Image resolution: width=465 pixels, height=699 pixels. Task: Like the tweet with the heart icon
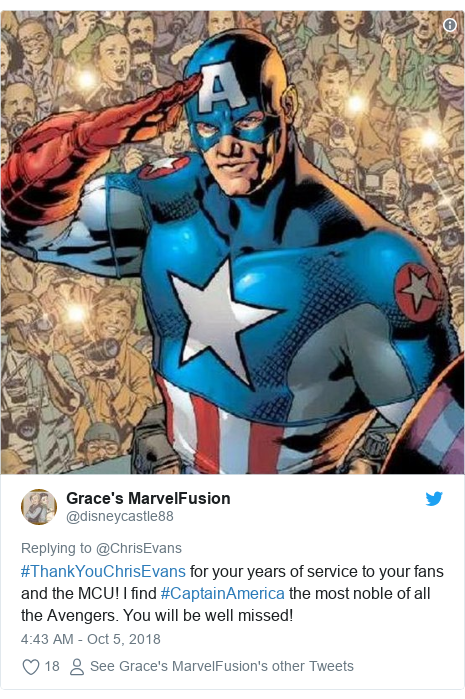(31, 666)
